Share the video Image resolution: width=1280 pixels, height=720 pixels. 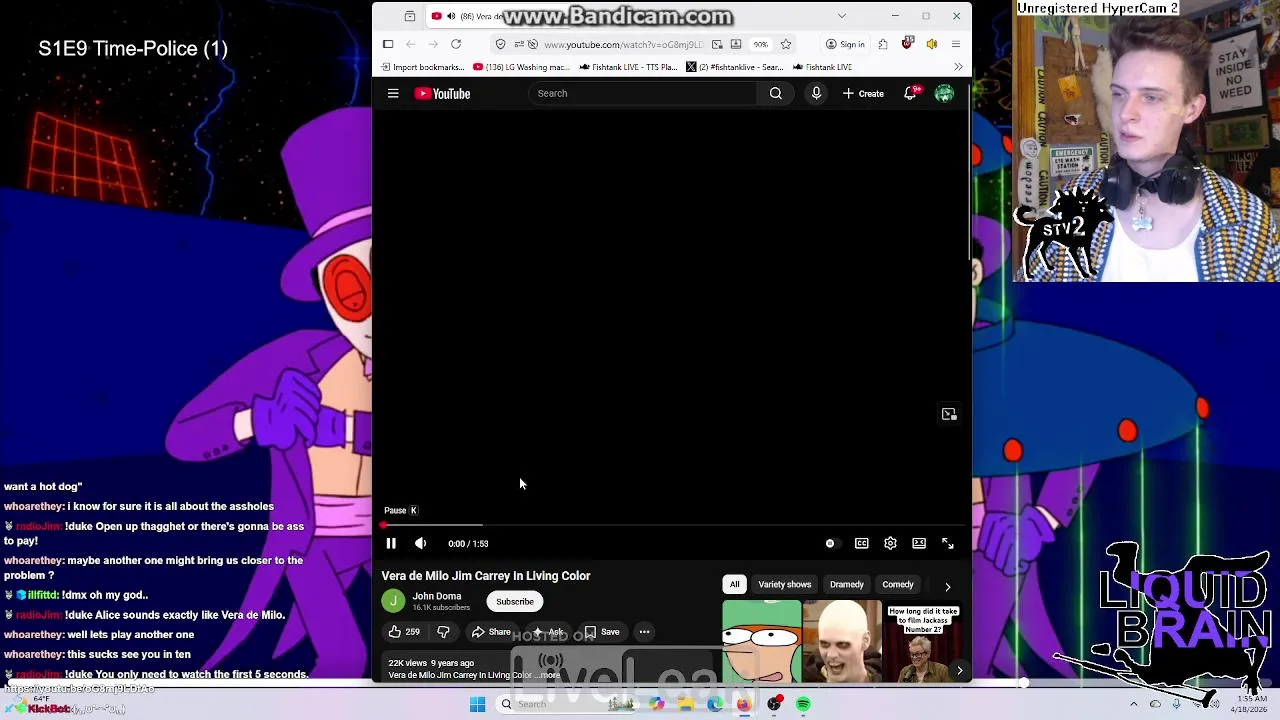point(491,632)
